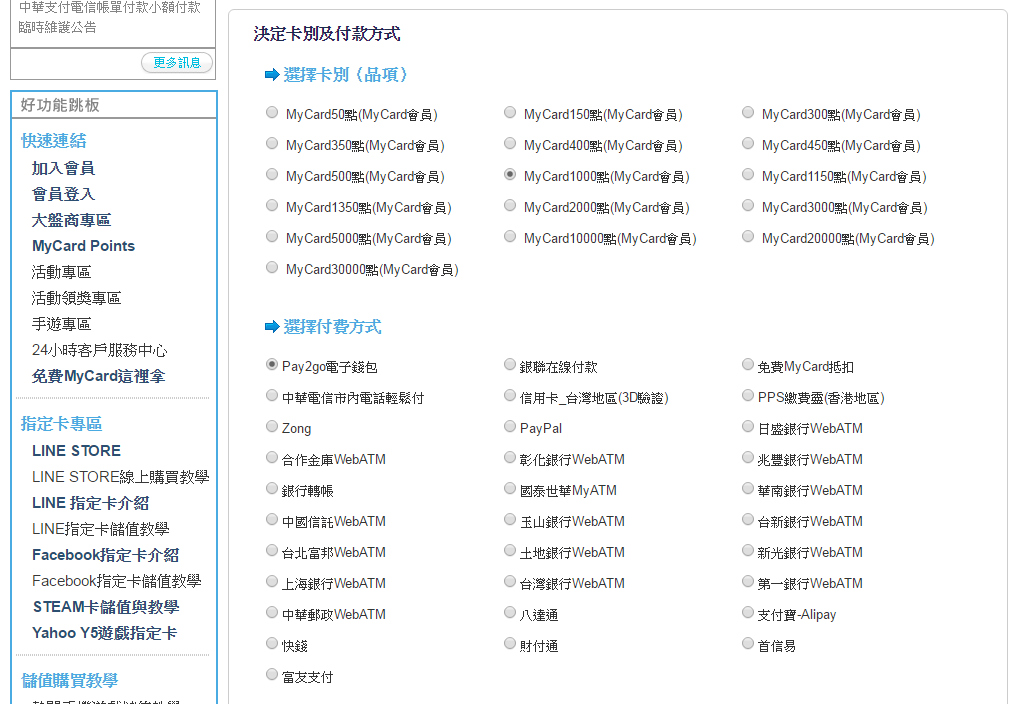Select 日盛銀行WebATM payment
Viewport: 1021px width, 704px height.
(x=748, y=427)
